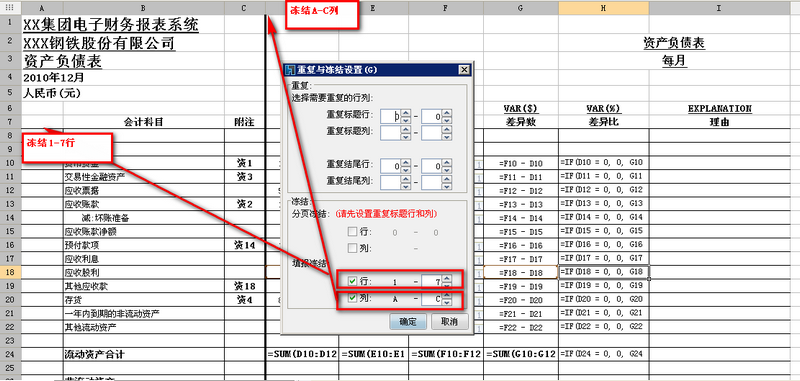Viewport: 800px width, 381px height.
Task: Click the select-all corner of spreadsheet
Action: [10, 8]
